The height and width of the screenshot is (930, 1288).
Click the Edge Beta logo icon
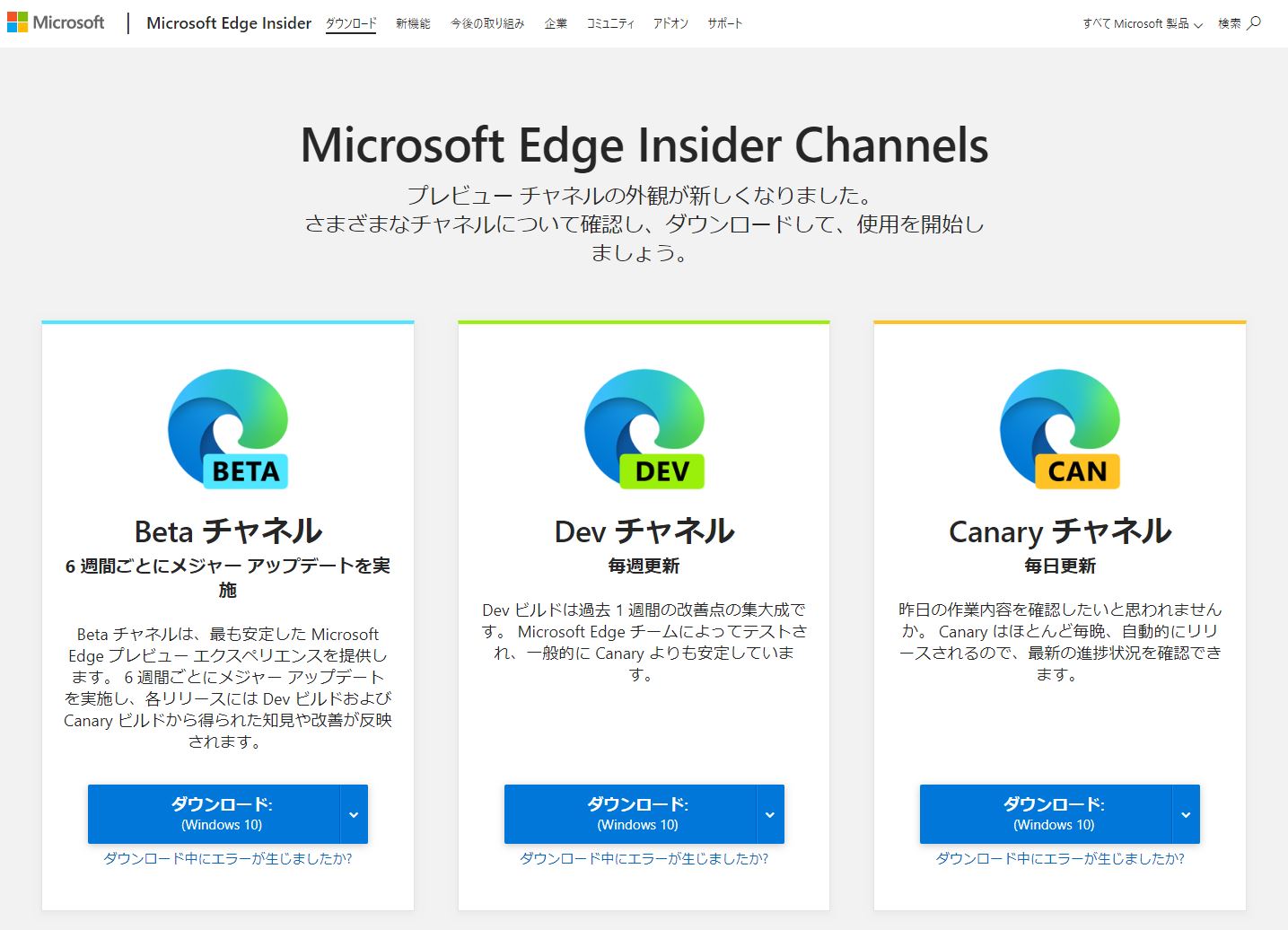click(x=228, y=429)
